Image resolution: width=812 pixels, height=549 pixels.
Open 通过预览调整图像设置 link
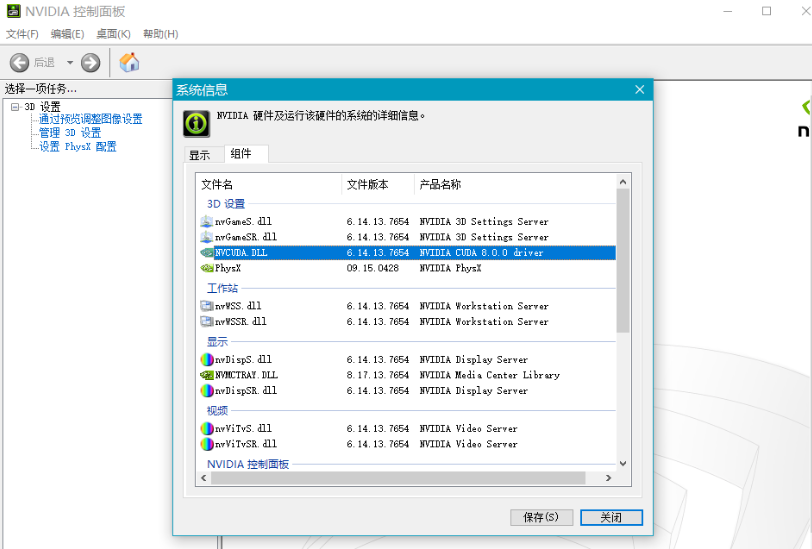91,119
